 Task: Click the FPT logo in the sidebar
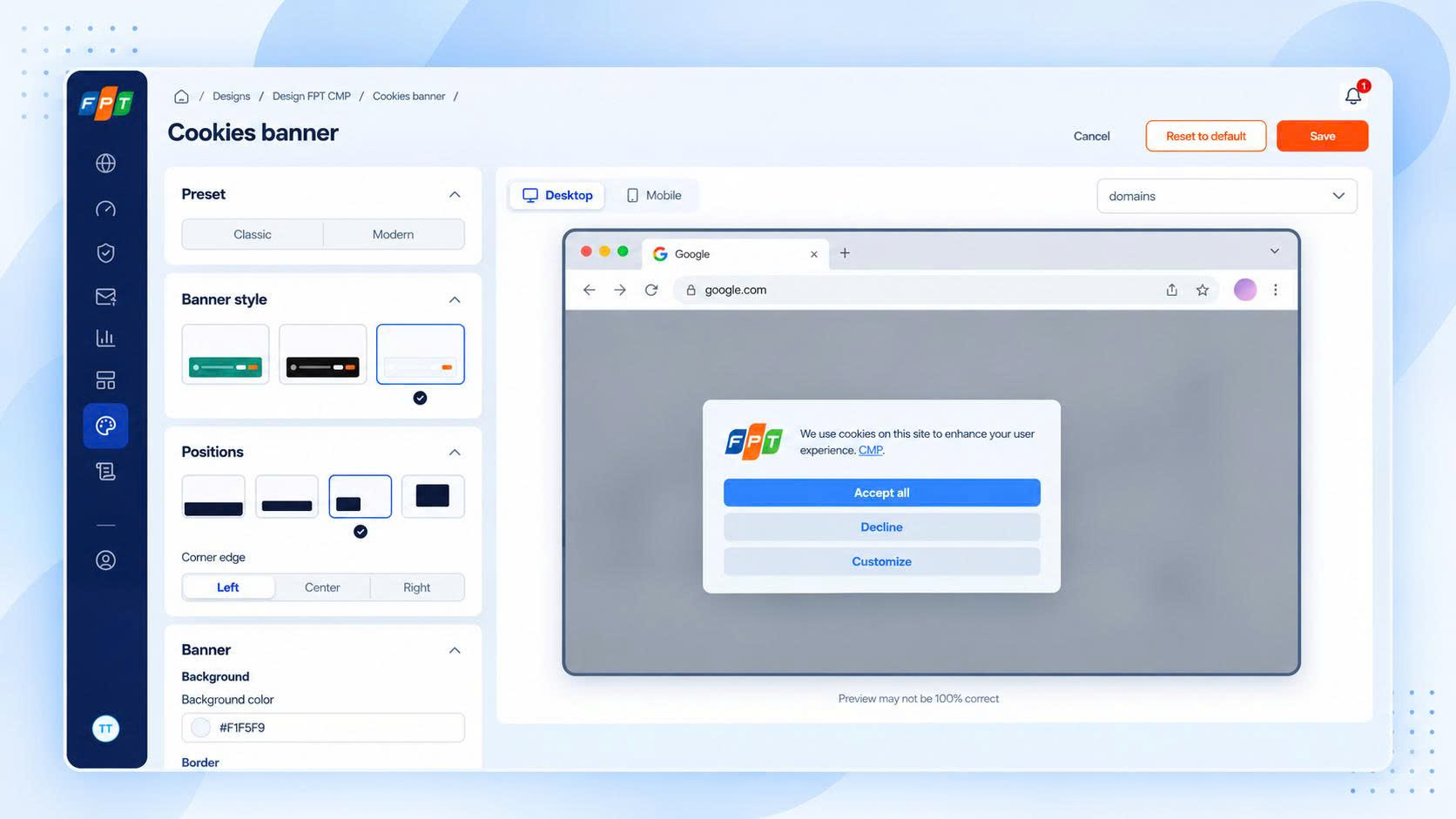(106, 104)
